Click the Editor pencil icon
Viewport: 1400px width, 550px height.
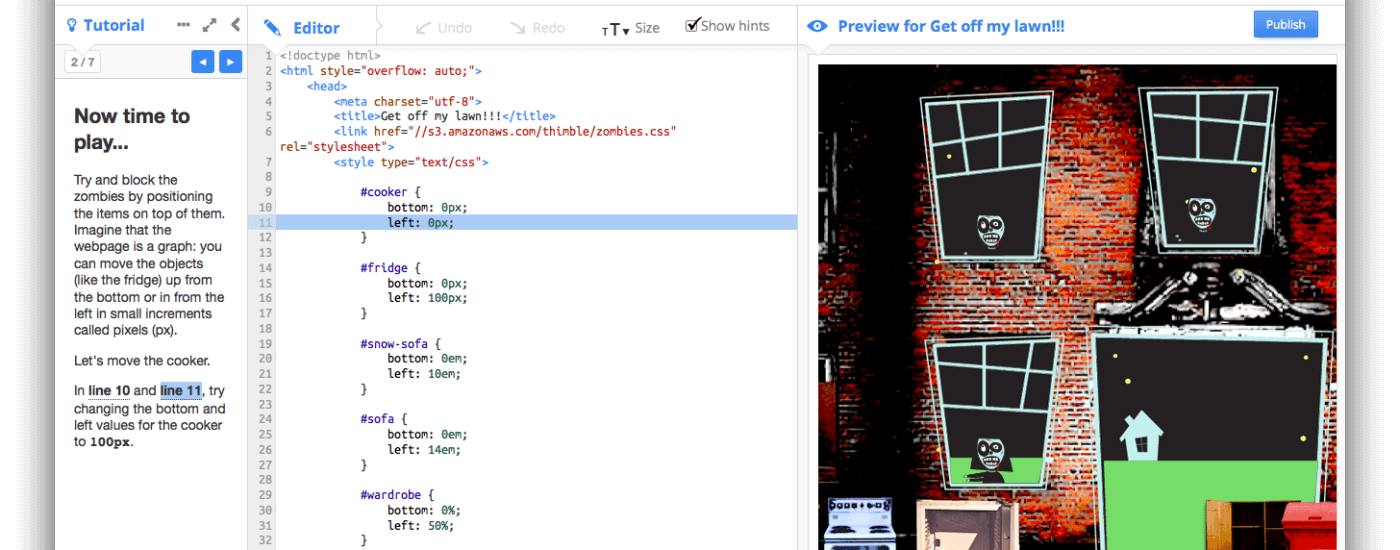click(x=273, y=28)
